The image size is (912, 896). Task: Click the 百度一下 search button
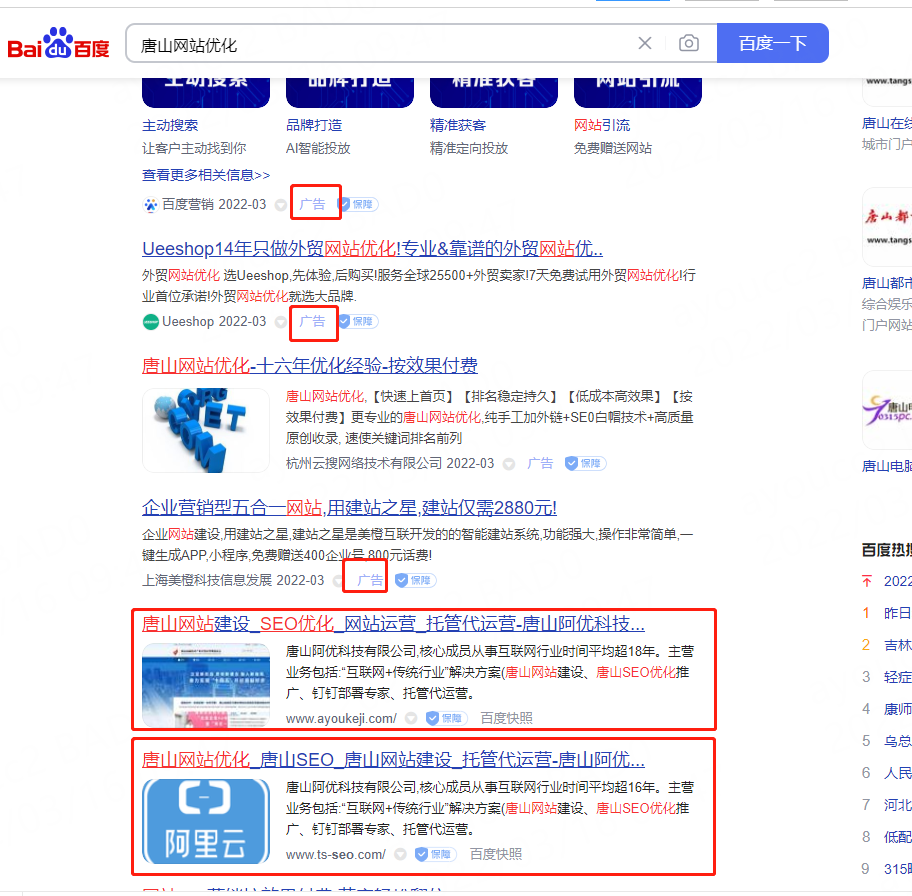click(772, 43)
